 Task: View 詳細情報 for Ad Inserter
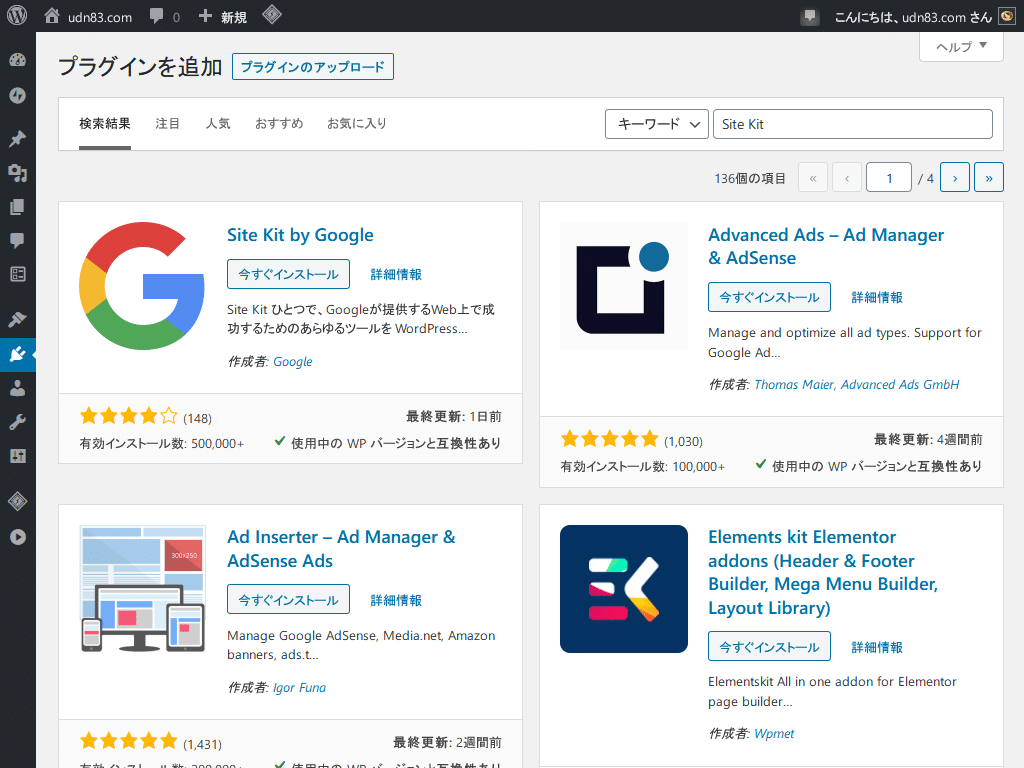[396, 600]
